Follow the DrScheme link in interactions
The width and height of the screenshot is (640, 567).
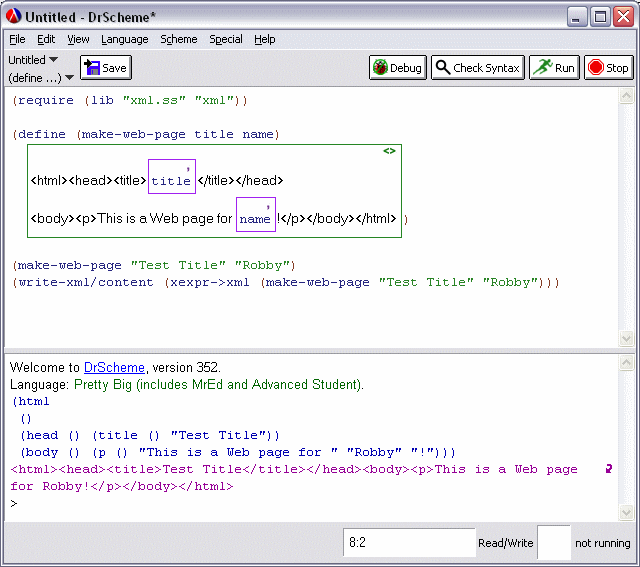tap(114, 367)
